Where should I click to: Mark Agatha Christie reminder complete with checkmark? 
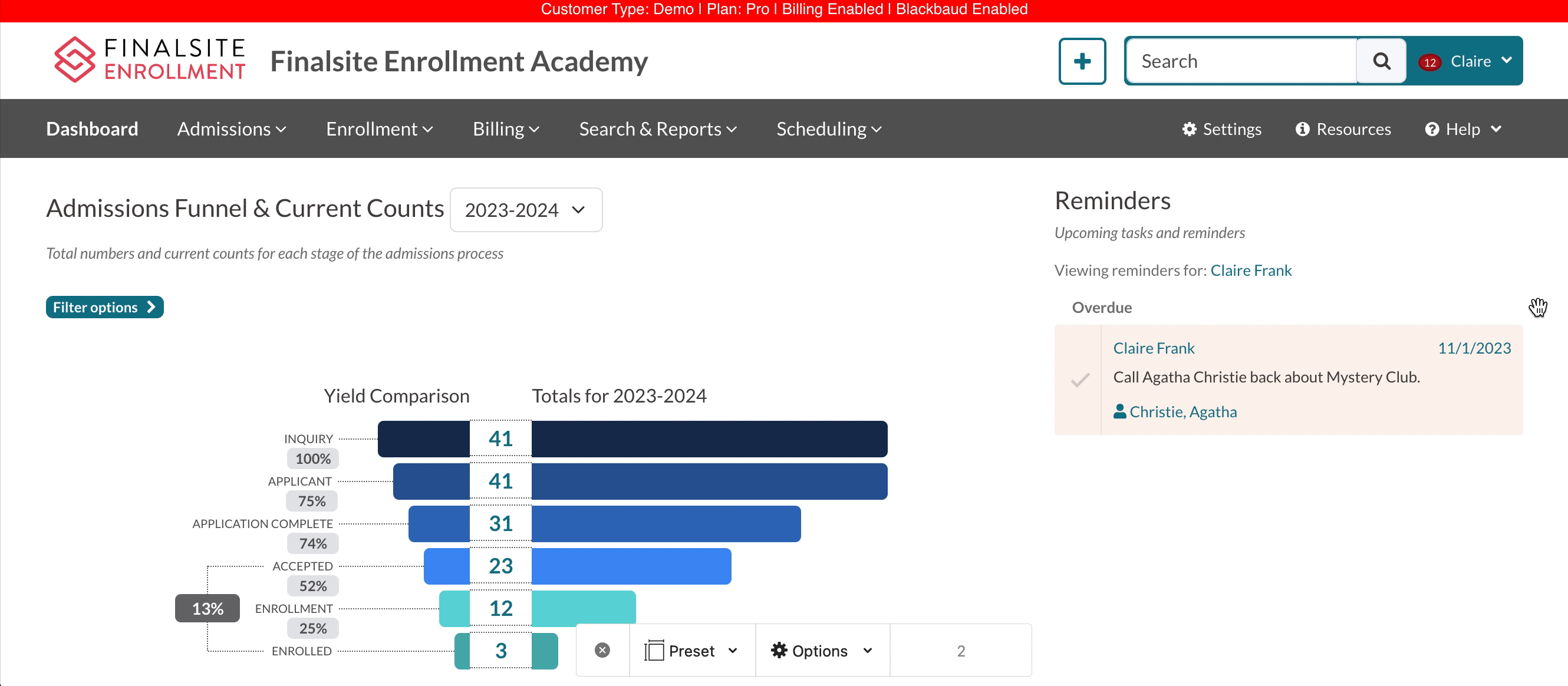(x=1080, y=380)
